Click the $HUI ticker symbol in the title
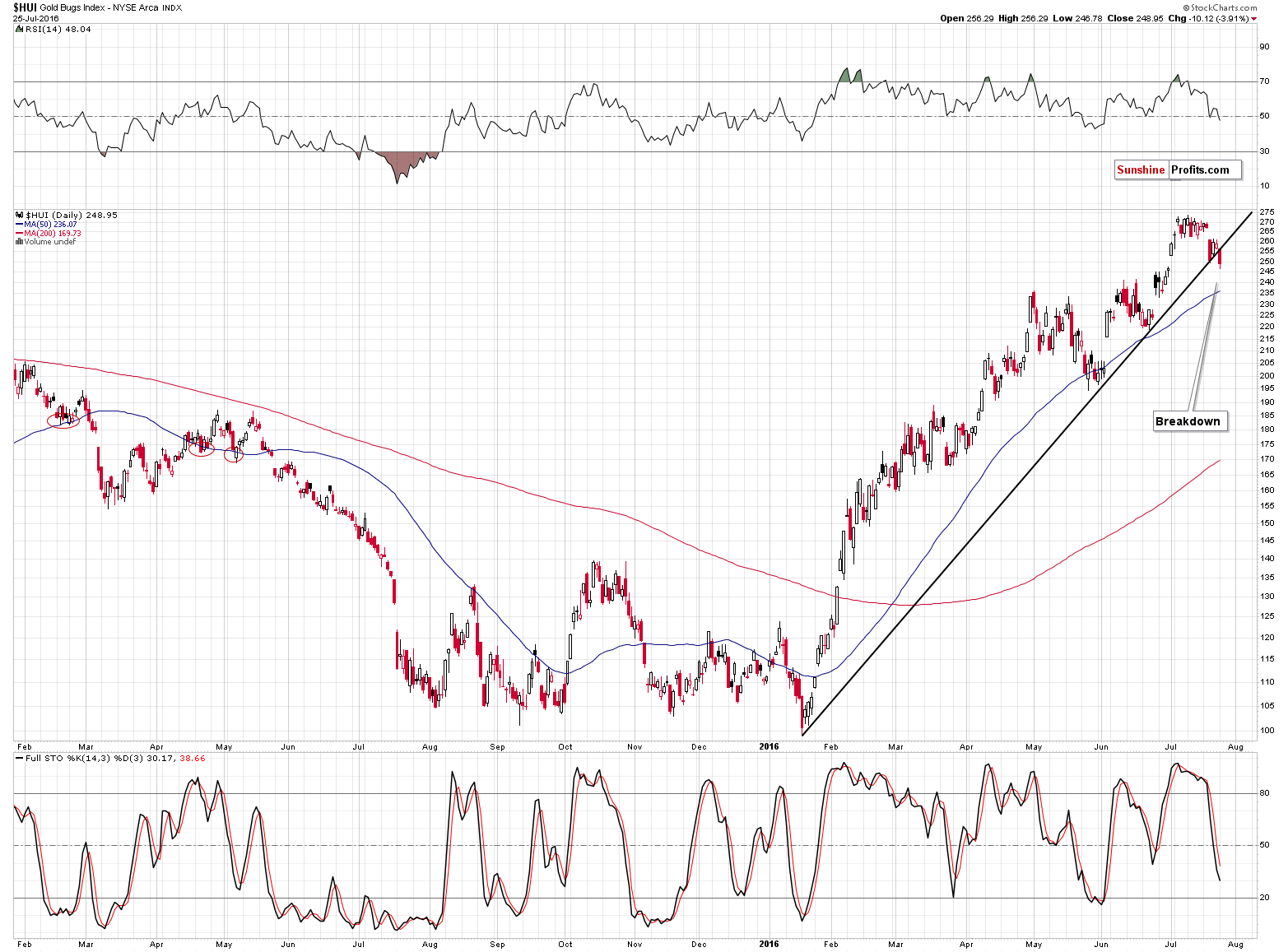1288x952 pixels. pos(25,7)
